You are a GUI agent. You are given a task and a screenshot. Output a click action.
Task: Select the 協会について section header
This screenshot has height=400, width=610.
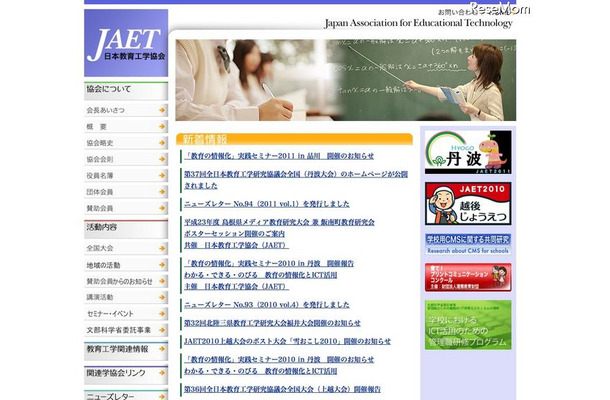126,91
